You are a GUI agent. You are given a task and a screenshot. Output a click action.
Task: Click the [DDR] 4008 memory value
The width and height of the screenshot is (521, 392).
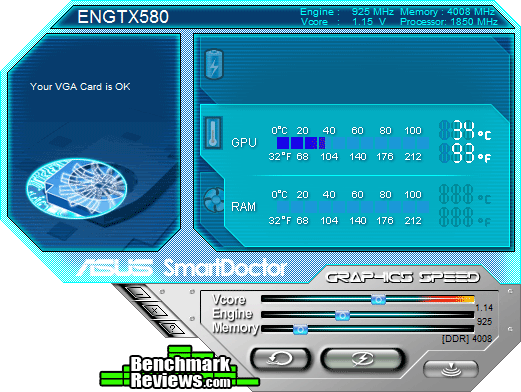pyautogui.click(x=467, y=339)
